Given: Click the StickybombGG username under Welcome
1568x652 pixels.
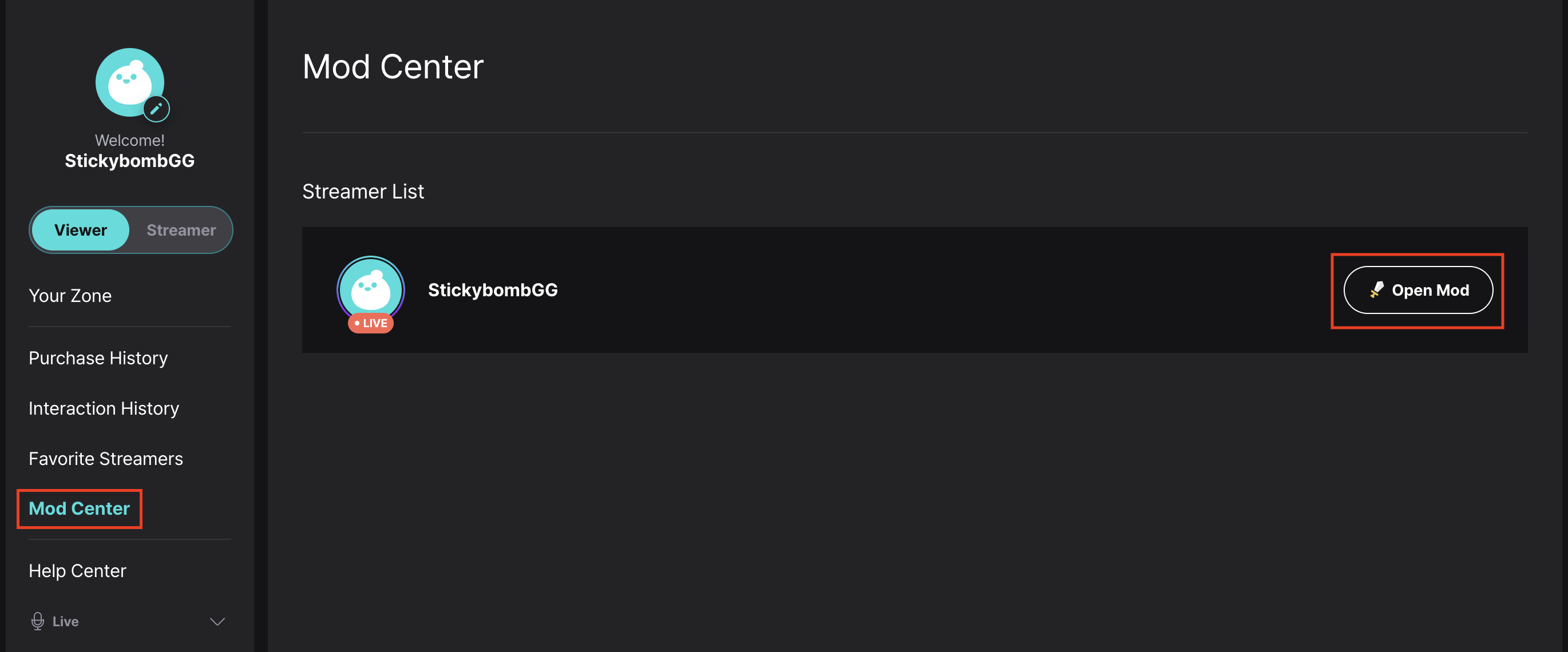Looking at the screenshot, I should [x=130, y=161].
